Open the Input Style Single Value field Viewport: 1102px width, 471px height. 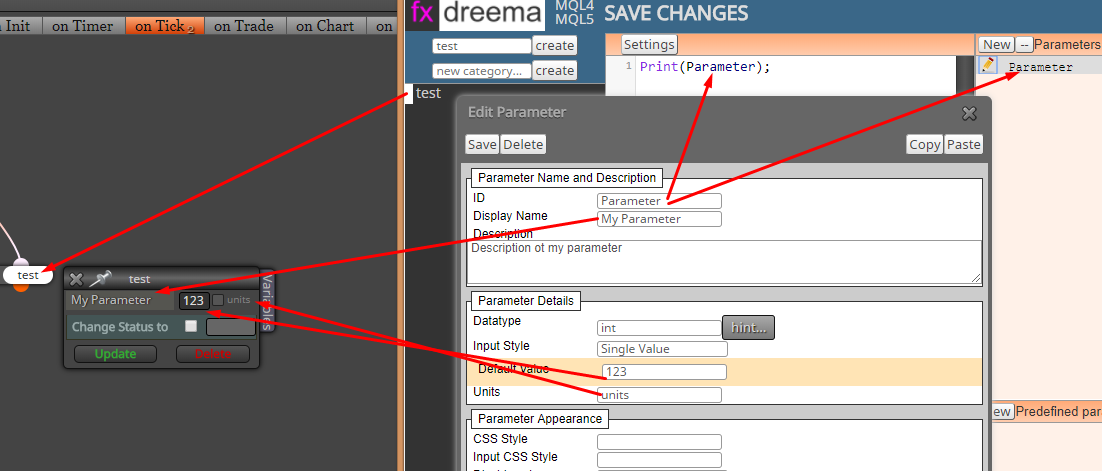pyautogui.click(x=662, y=349)
